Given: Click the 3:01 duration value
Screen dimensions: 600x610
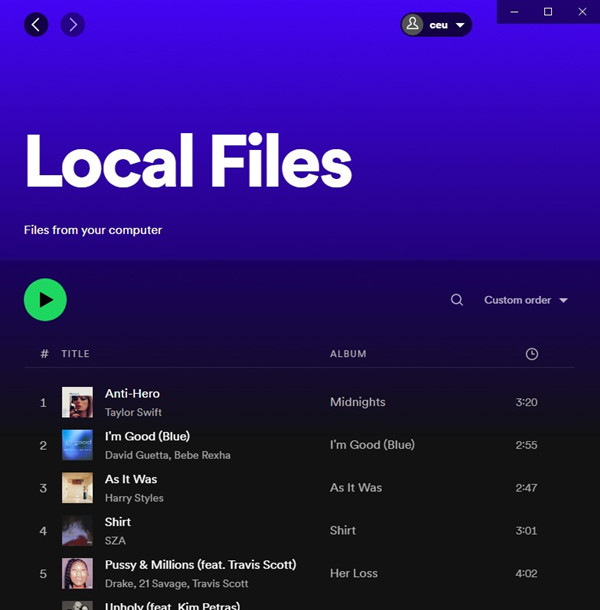Looking at the screenshot, I should tap(526, 530).
